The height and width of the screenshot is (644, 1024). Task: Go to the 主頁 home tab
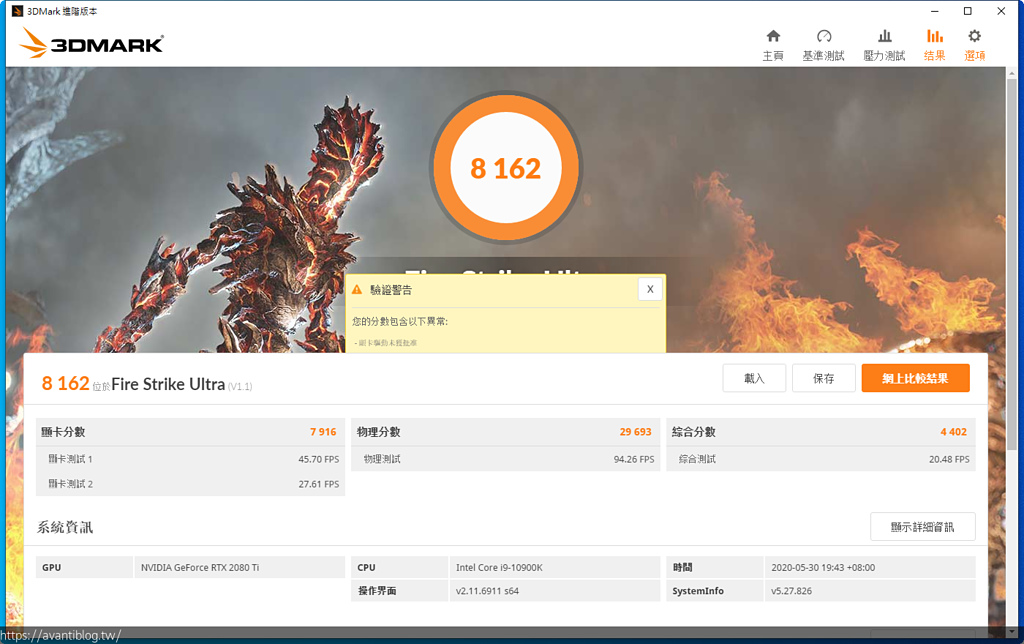[773, 45]
